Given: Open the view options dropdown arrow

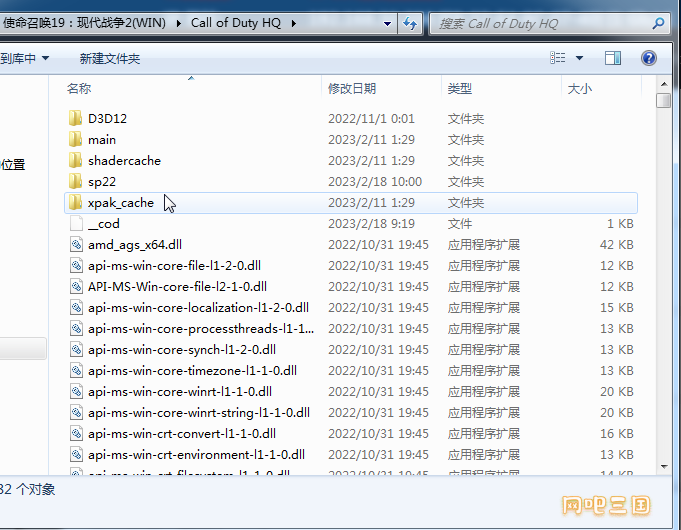Looking at the screenshot, I should pyautogui.click(x=579, y=58).
